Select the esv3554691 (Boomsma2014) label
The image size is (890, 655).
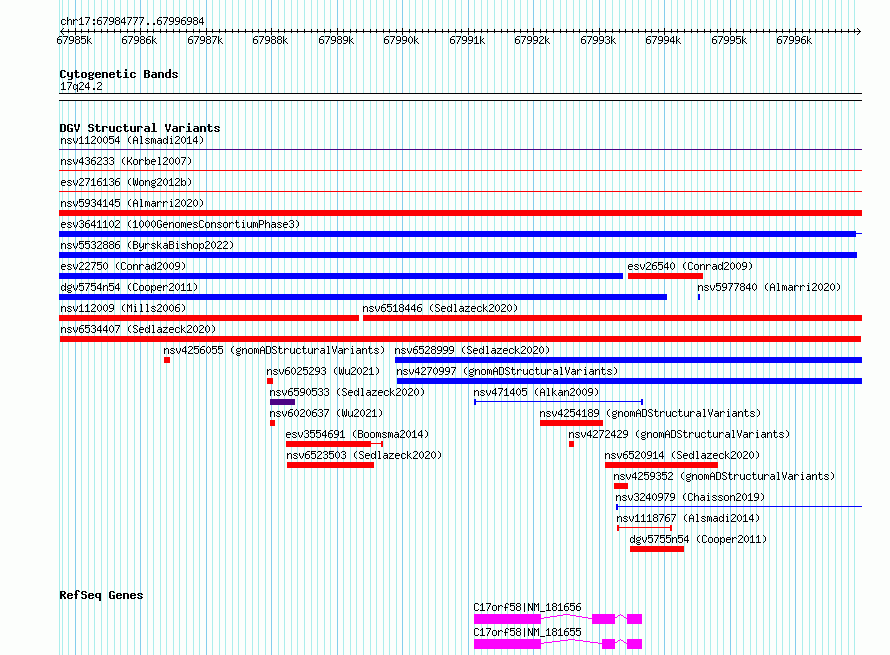[x=358, y=434]
